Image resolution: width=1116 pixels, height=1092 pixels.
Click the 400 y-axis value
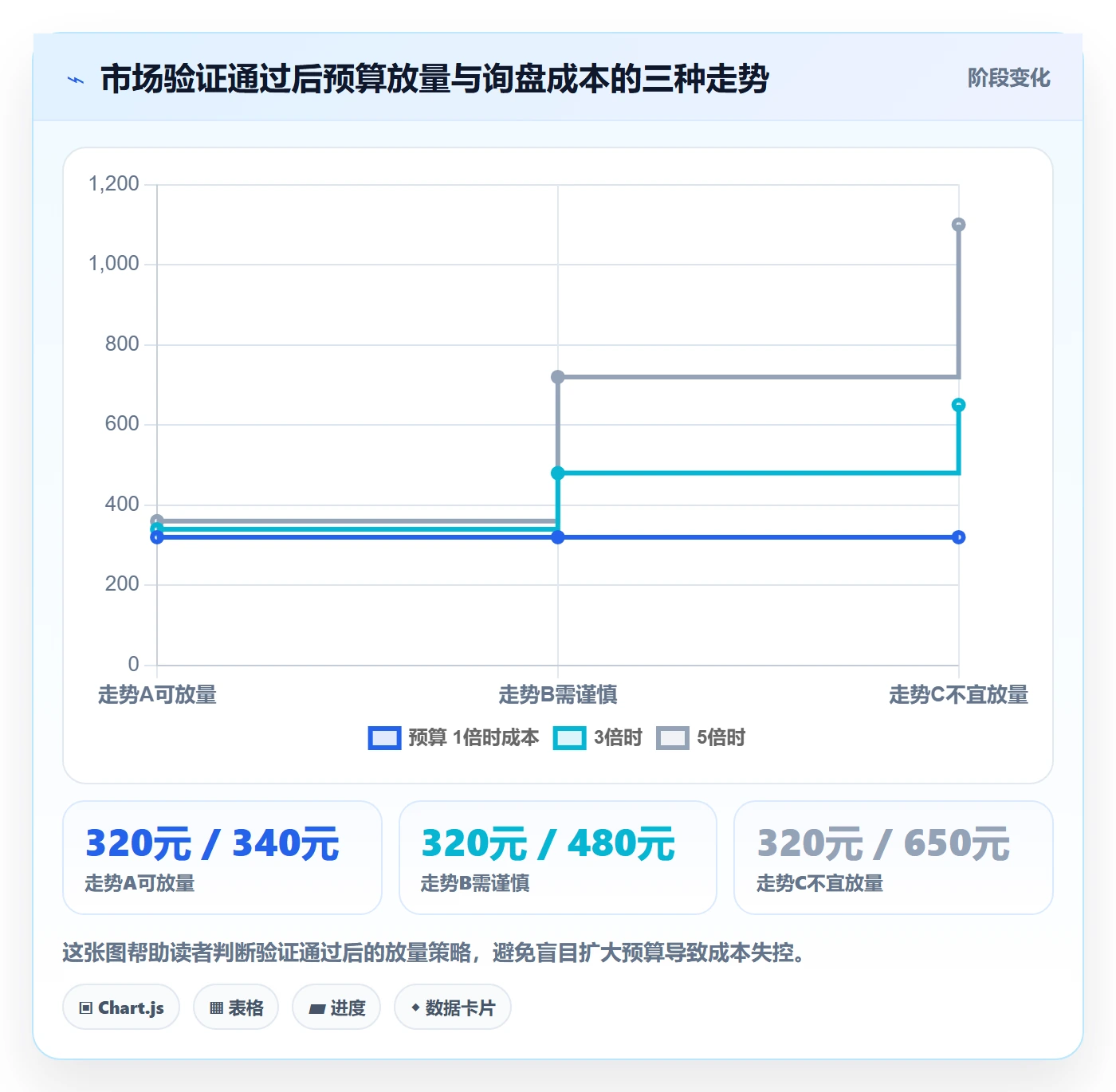[122, 505]
